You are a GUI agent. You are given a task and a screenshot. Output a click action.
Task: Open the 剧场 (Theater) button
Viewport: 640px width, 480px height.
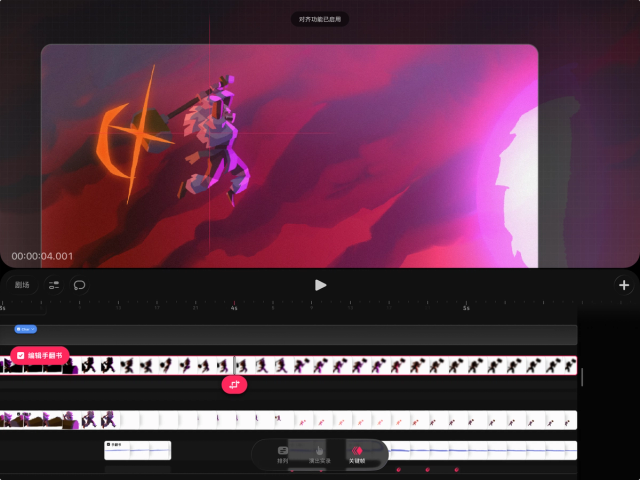[22, 285]
